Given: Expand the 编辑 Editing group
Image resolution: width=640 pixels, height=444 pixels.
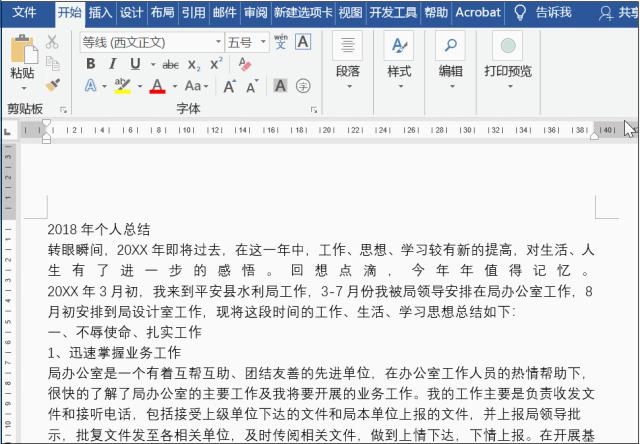Looking at the screenshot, I should click(x=451, y=60).
